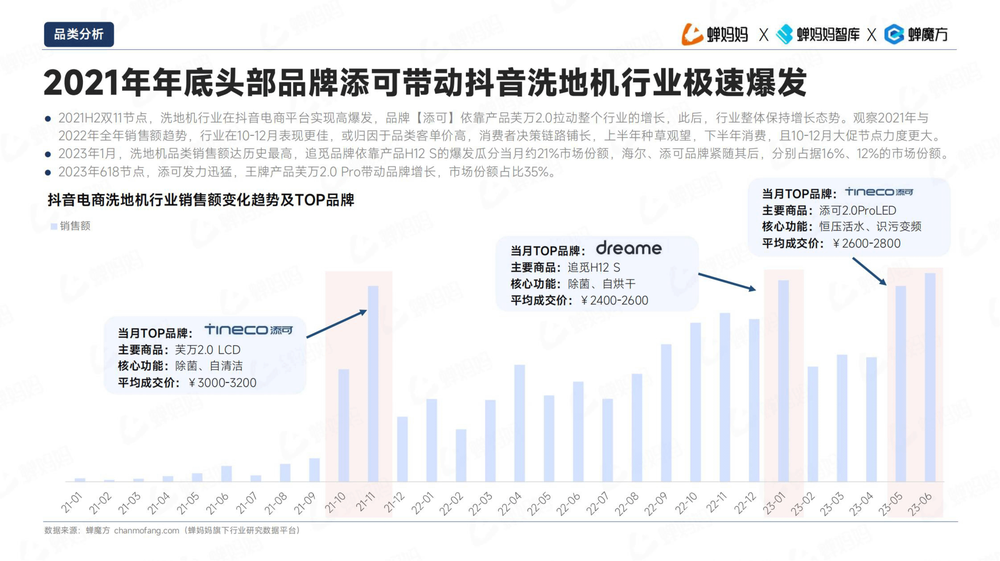Viewport: 1000px width, 561px height.
Task: Click the 销售额 legend color swatch
Action: (54, 226)
